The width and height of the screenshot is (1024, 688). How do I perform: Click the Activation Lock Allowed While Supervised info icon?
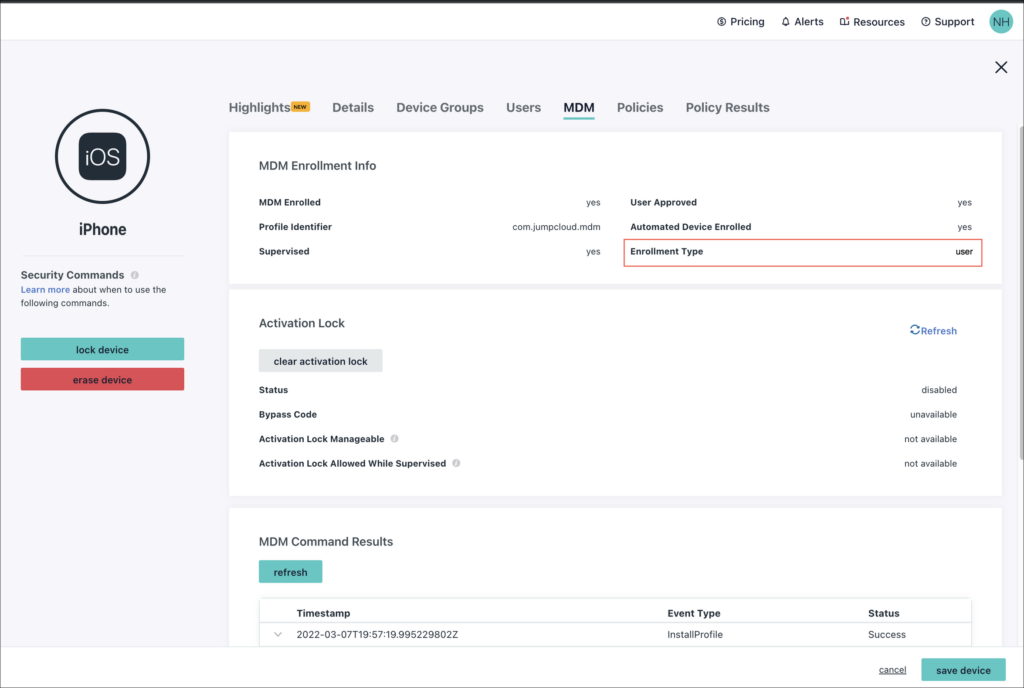[456, 464]
